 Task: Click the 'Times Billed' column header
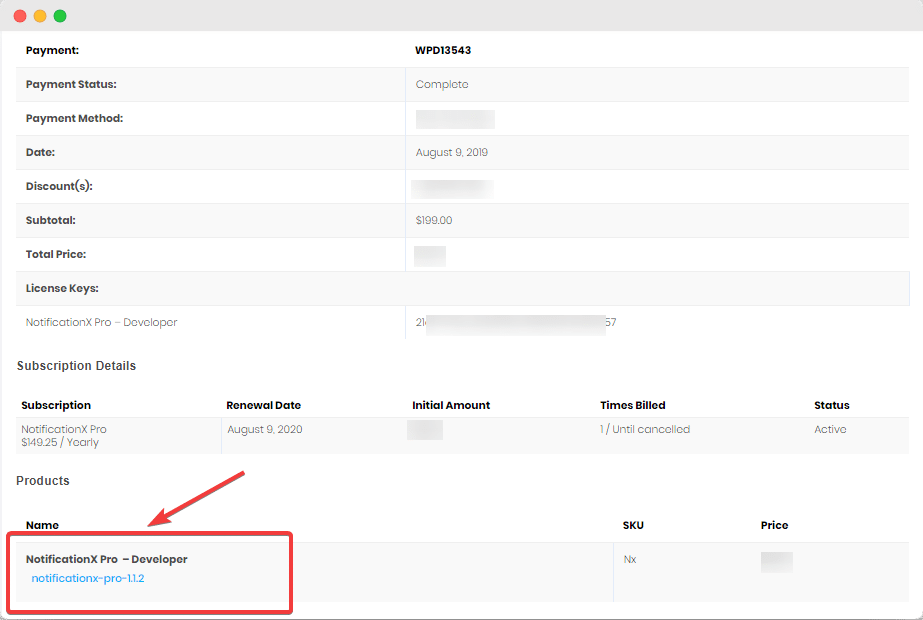(633, 405)
